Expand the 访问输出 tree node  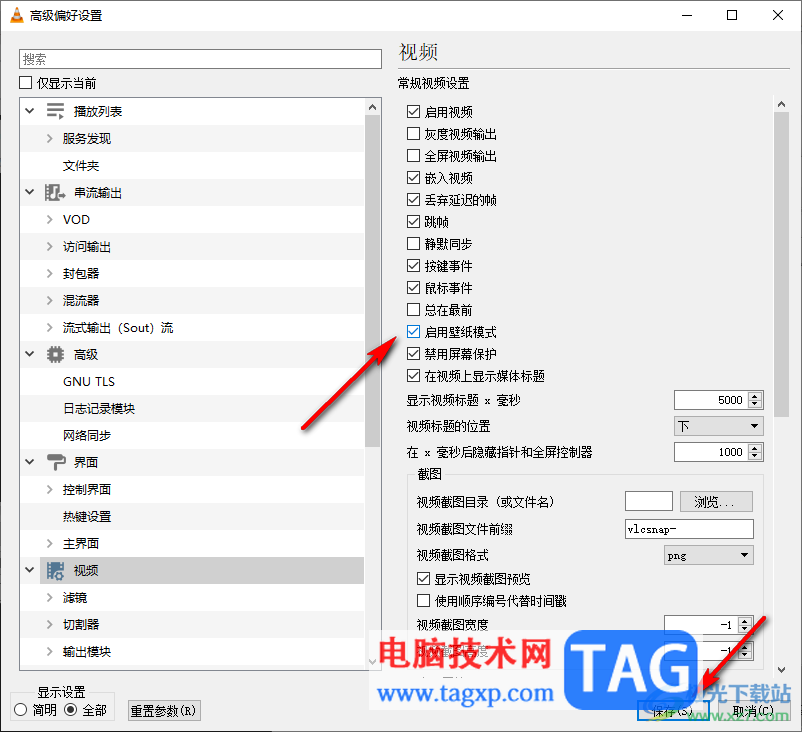click(50, 247)
